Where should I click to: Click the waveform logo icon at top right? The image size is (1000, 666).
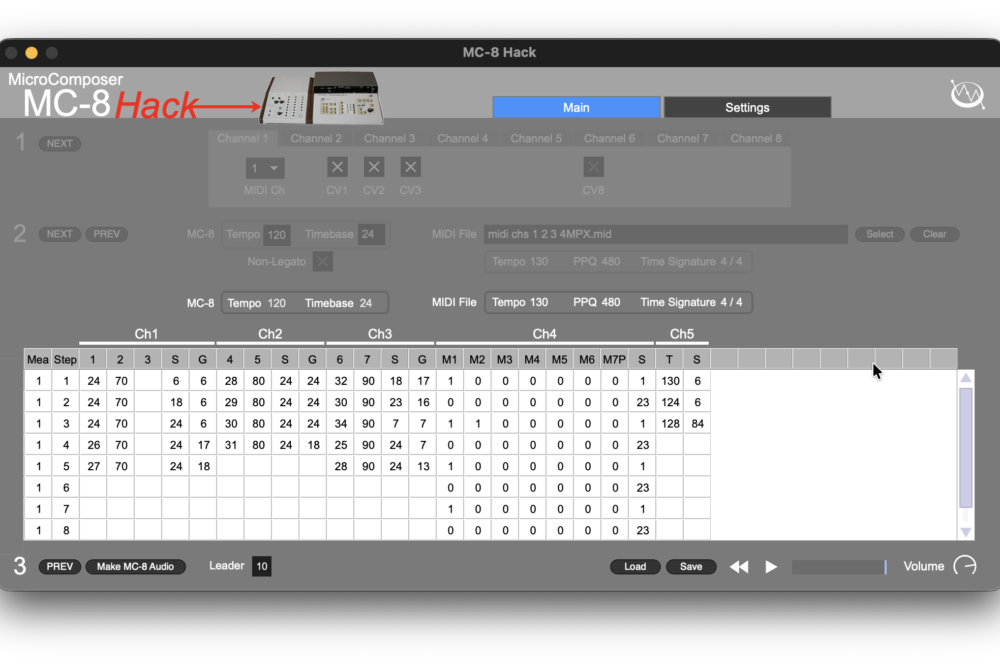click(967, 94)
